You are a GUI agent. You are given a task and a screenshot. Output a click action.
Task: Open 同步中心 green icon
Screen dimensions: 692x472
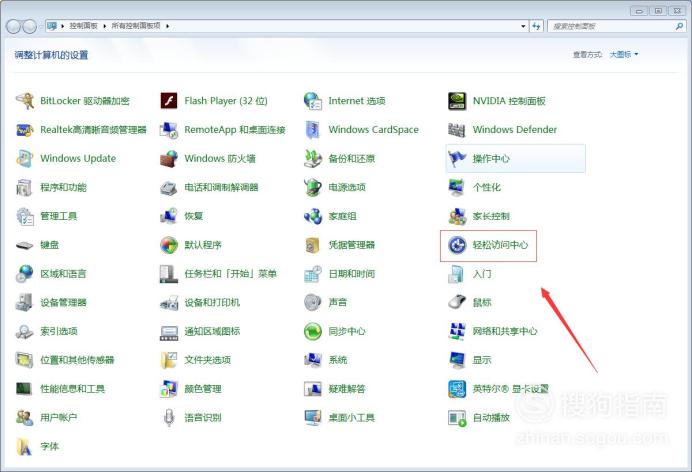313,331
